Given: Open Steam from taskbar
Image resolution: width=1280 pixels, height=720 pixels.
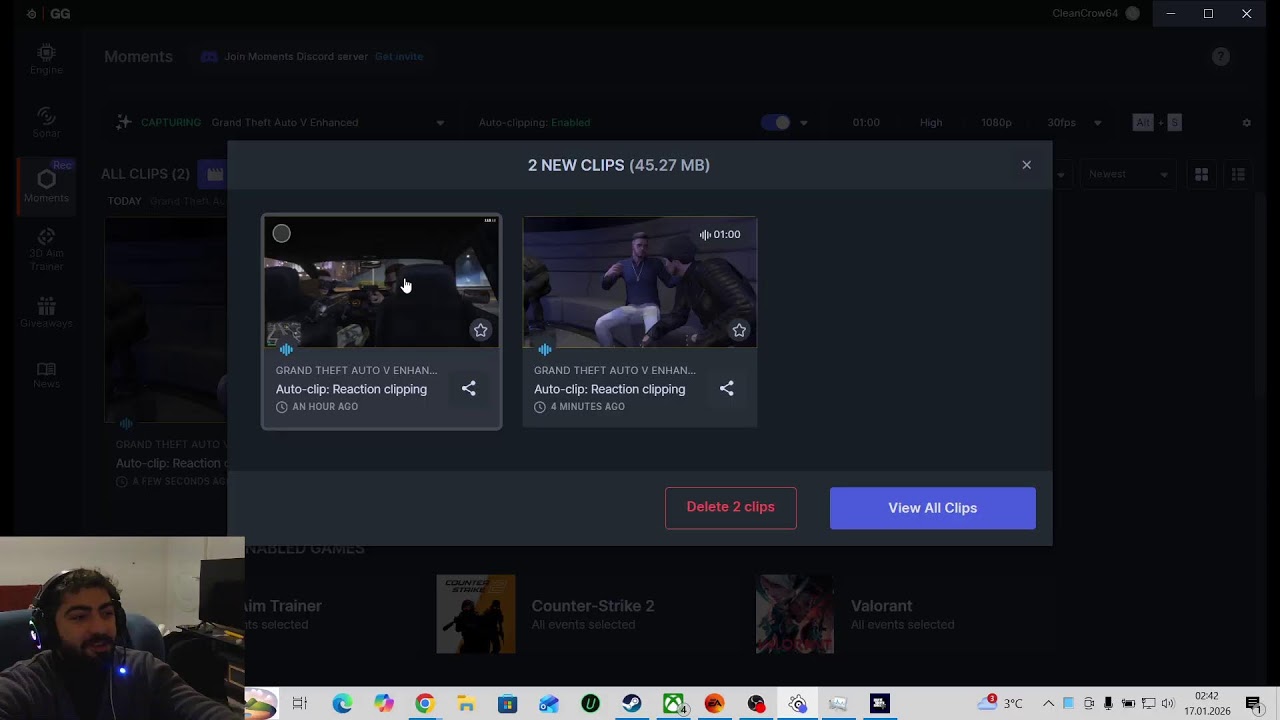Looking at the screenshot, I should 632,704.
